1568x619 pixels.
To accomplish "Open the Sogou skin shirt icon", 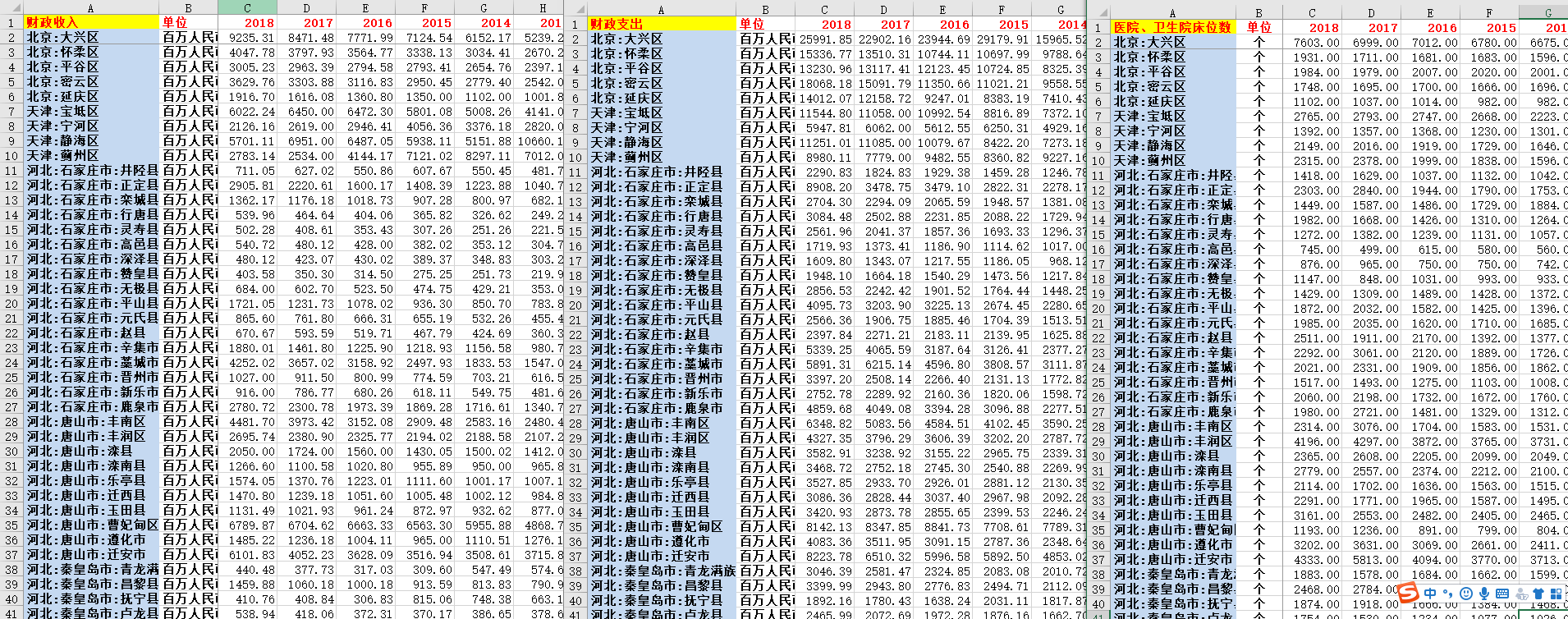I will pos(1538,594).
